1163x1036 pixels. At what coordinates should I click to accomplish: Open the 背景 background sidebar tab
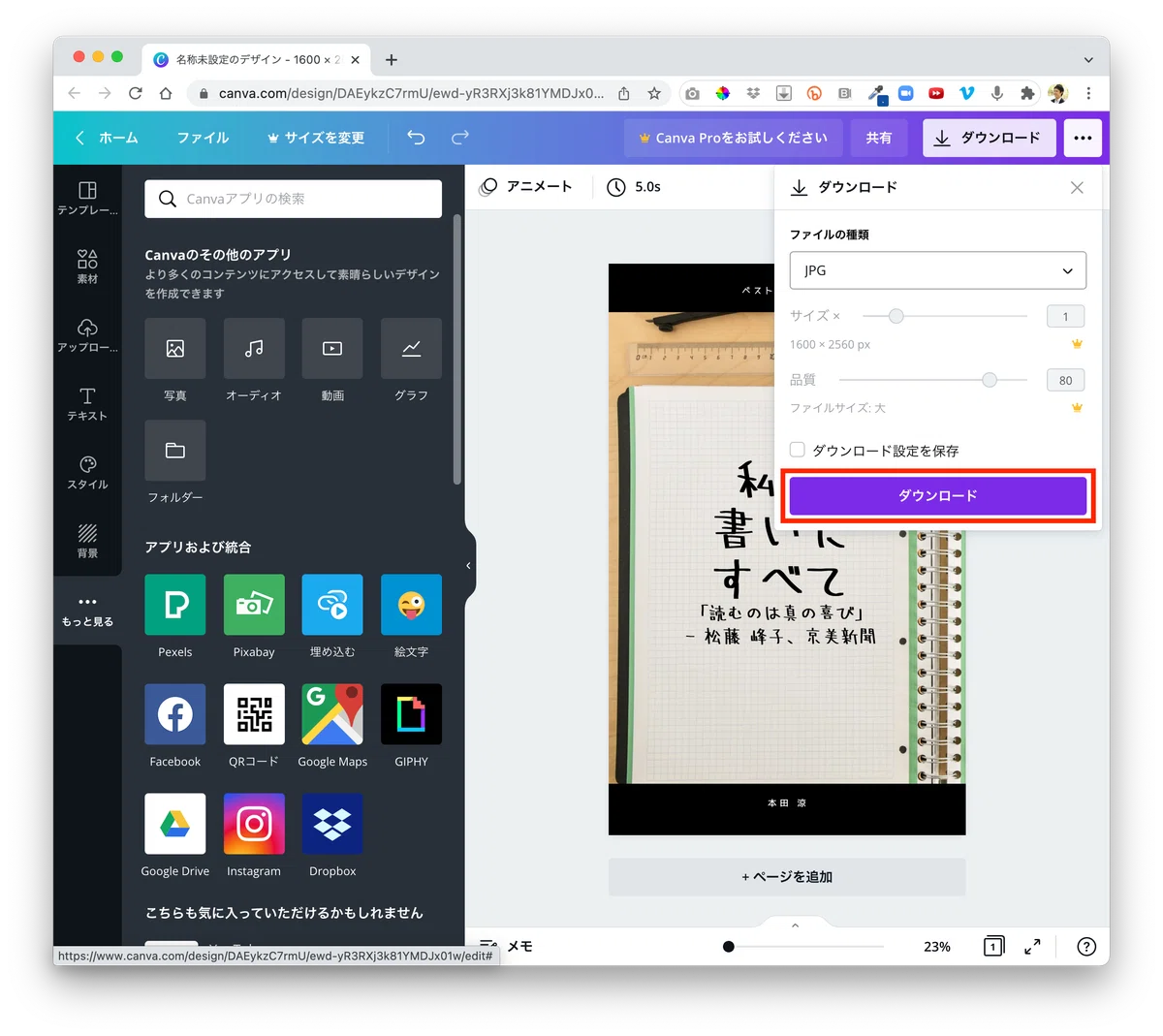click(x=87, y=541)
